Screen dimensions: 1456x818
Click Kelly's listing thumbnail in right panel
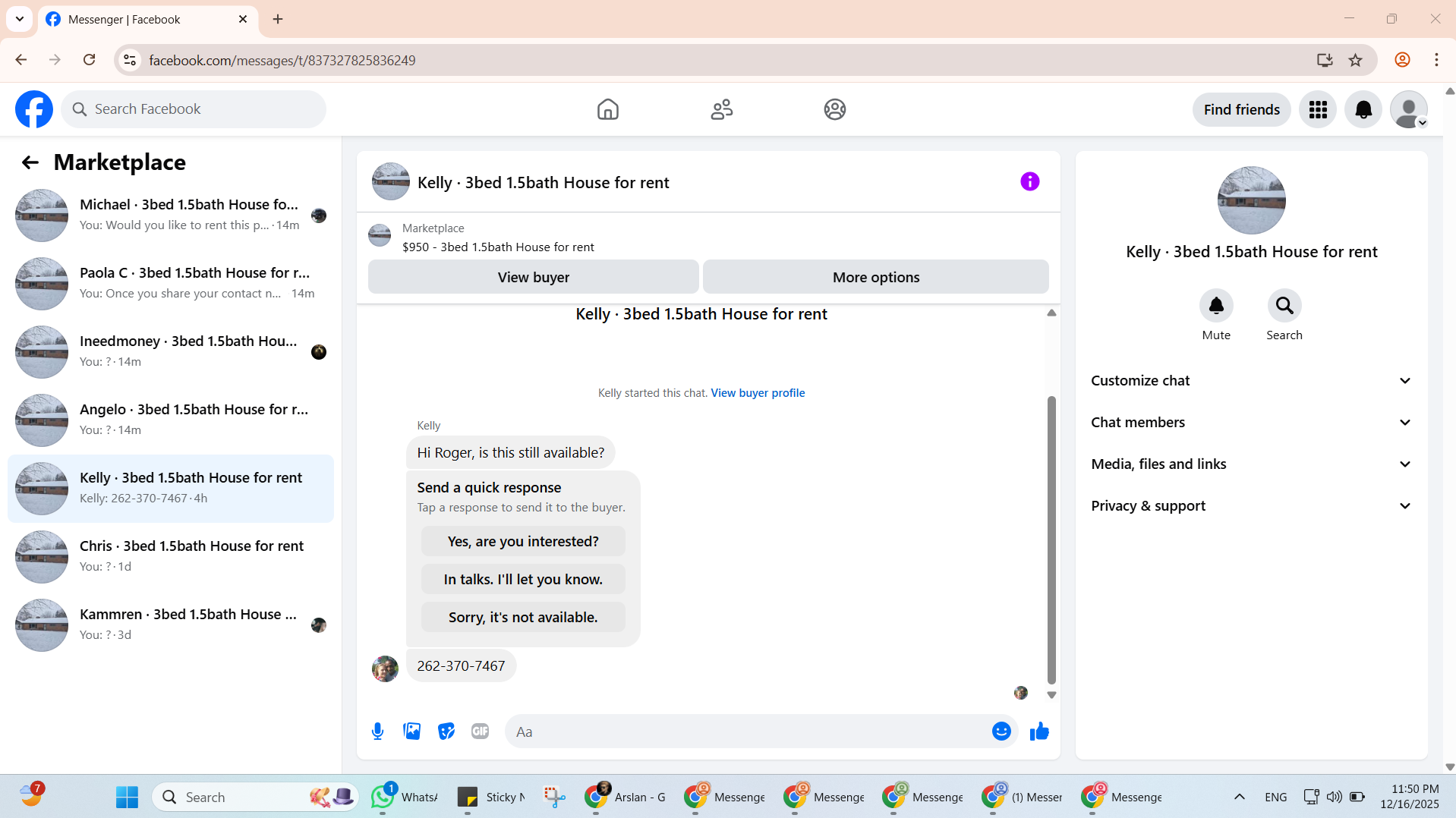pos(1251,200)
